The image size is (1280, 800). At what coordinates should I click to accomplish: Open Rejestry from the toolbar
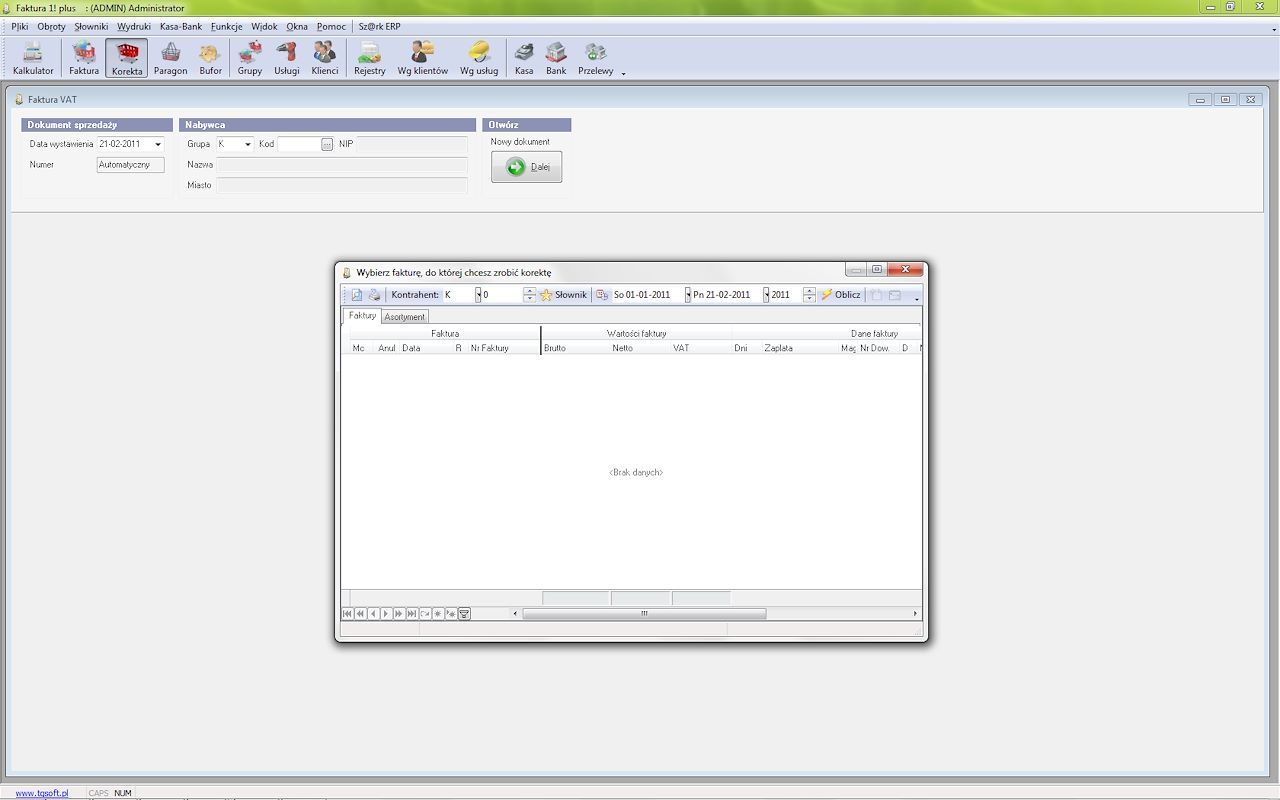pyautogui.click(x=370, y=58)
